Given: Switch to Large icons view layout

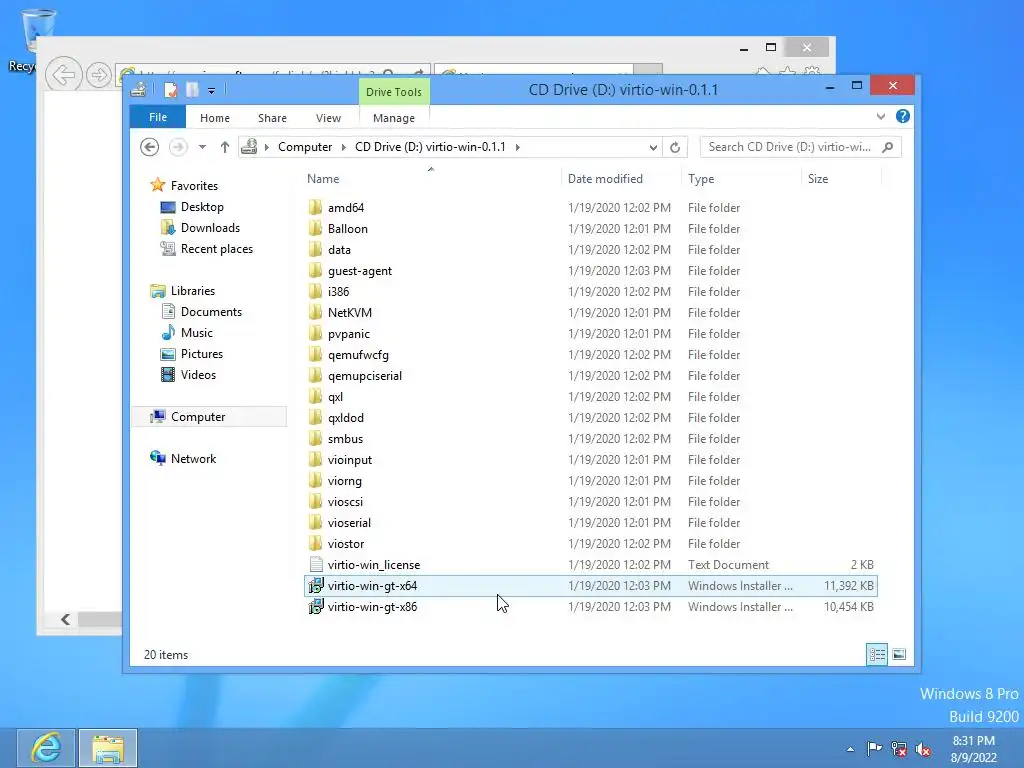Looking at the screenshot, I should [899, 654].
